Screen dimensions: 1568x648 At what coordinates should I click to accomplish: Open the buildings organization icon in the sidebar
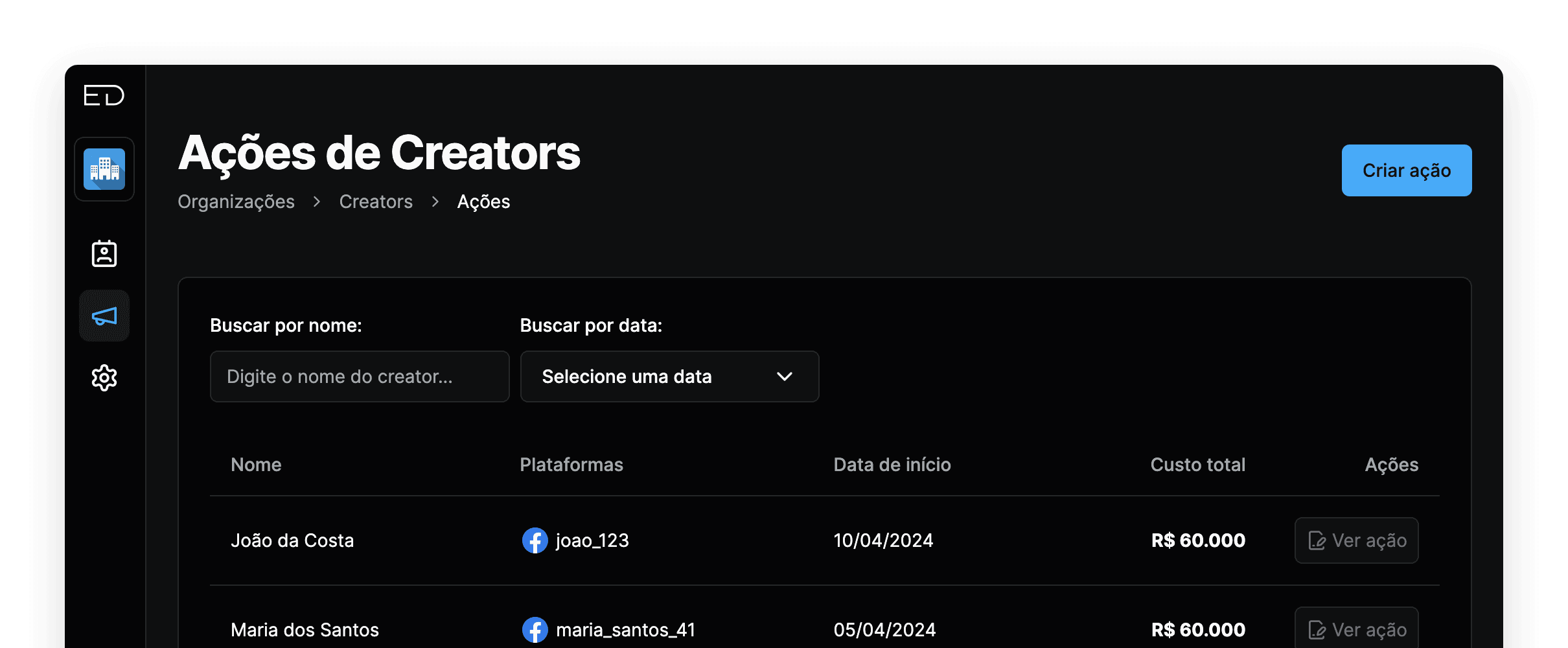pos(104,169)
